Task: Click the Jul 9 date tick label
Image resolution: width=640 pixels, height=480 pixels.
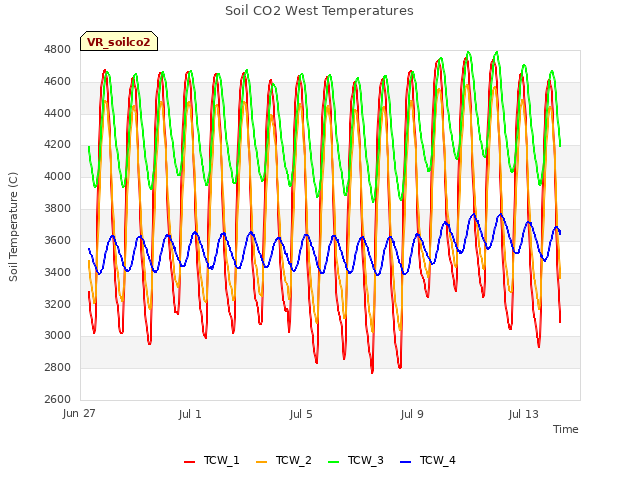Action: [x=412, y=414]
